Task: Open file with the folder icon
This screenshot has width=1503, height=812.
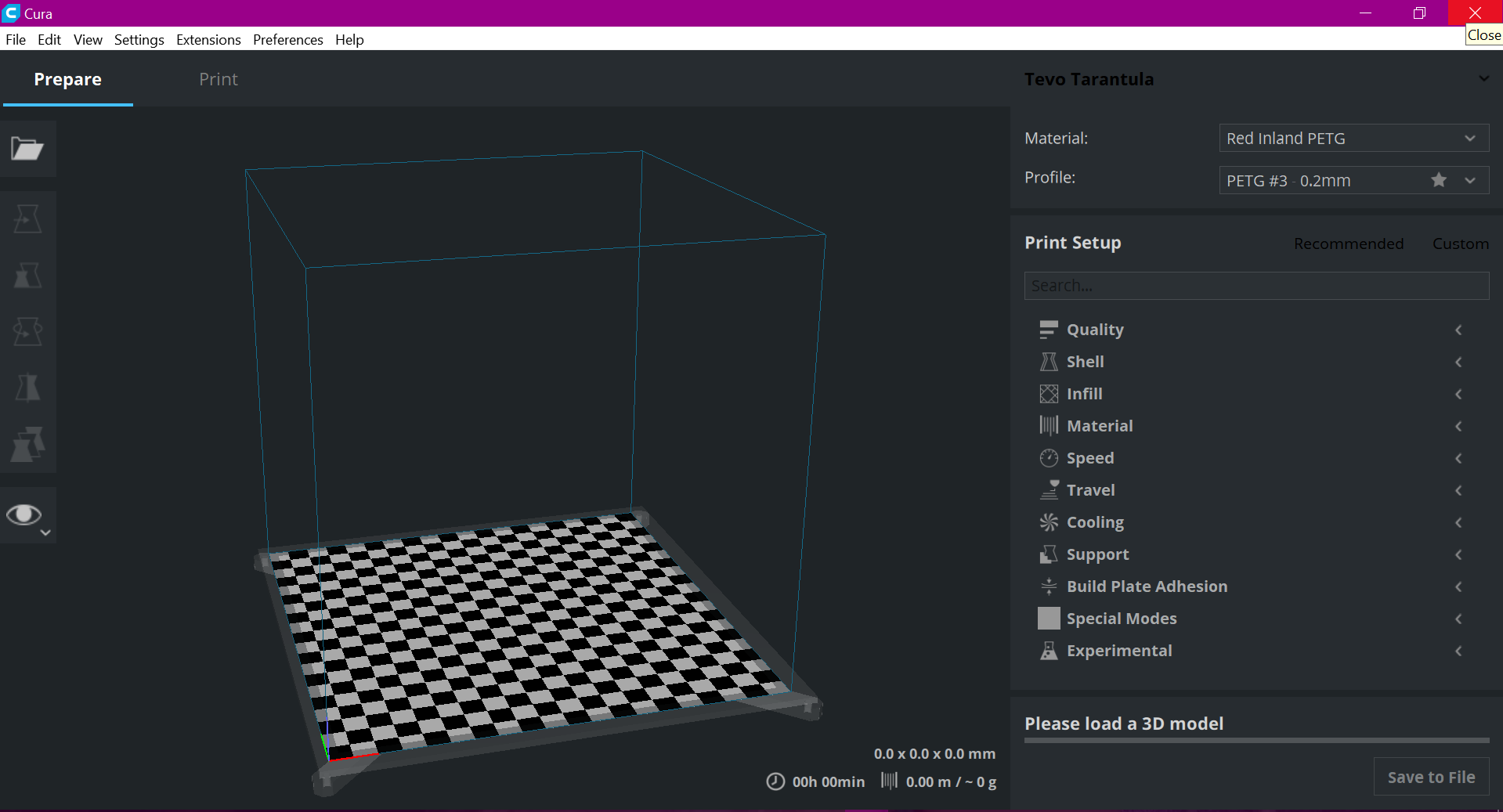Action: (27, 148)
